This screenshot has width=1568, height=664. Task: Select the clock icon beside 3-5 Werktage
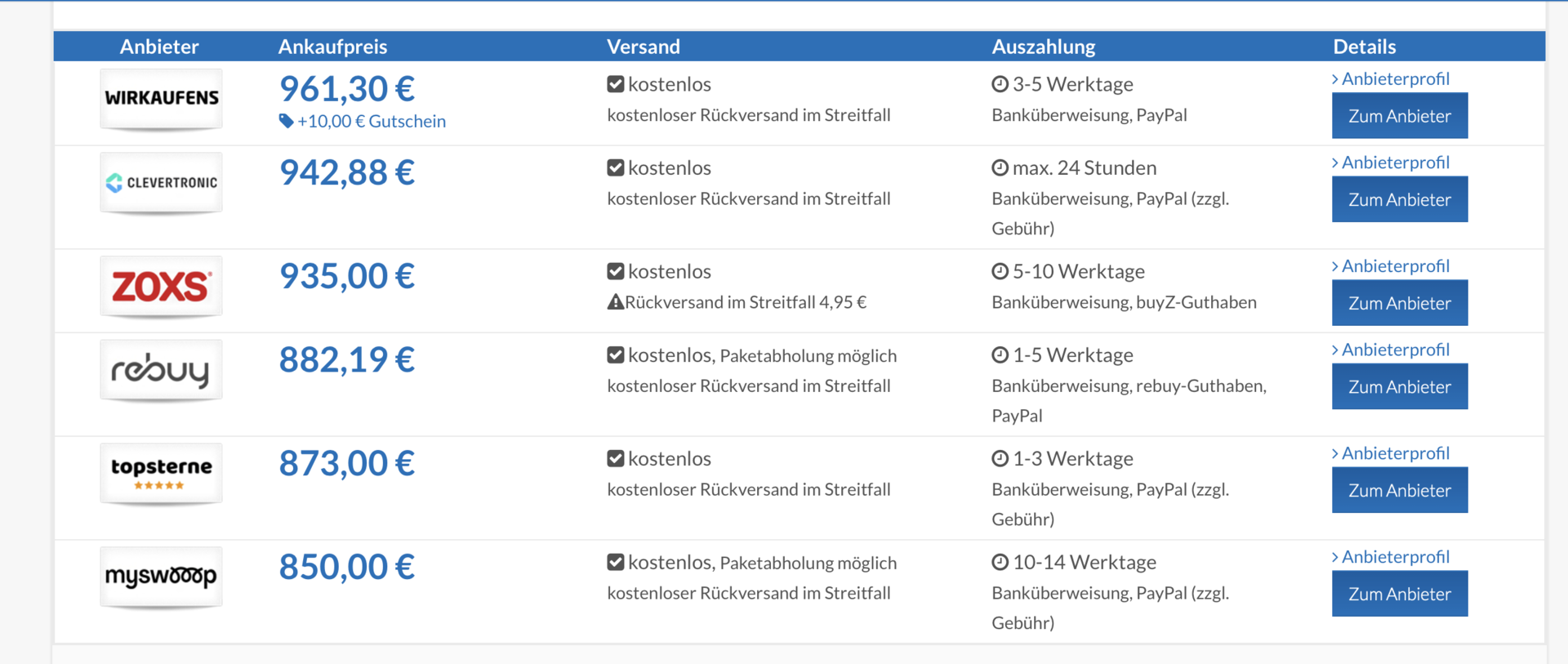1000,84
